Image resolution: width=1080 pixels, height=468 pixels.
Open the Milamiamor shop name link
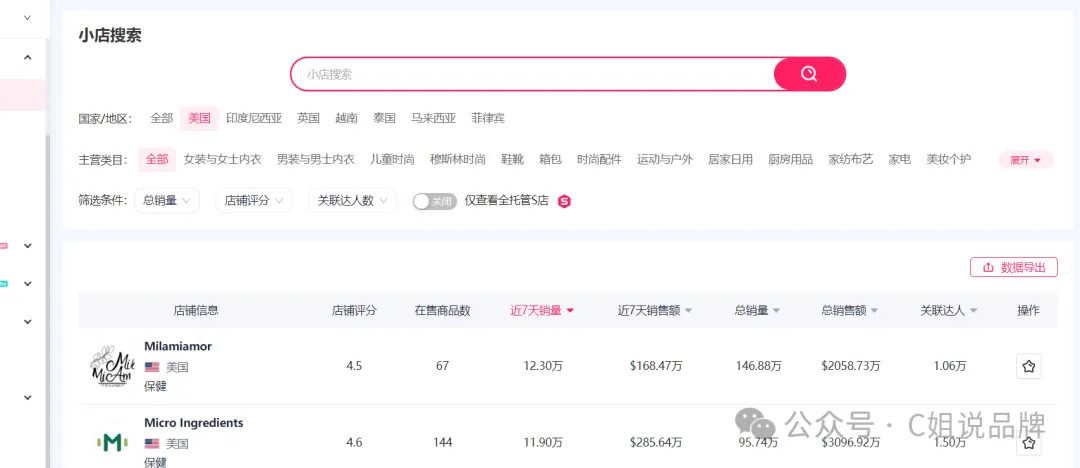click(178, 347)
